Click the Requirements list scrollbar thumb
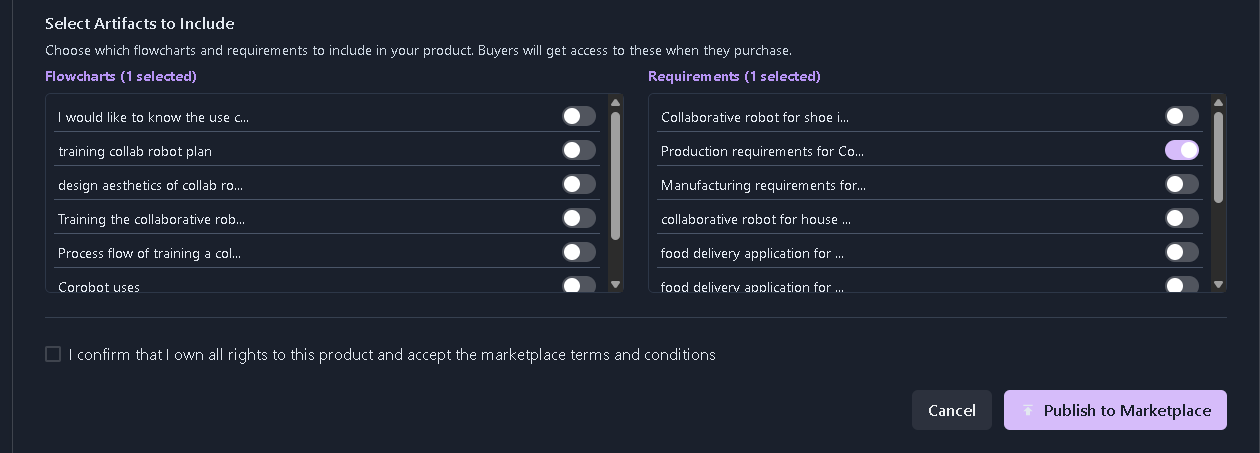 (1218, 157)
